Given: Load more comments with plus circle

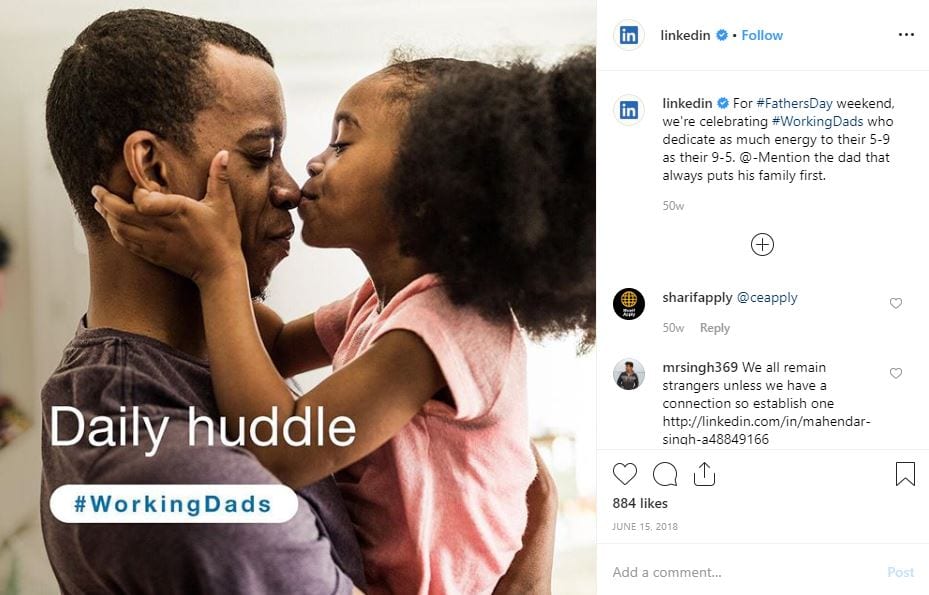Looking at the screenshot, I should pyautogui.click(x=762, y=244).
